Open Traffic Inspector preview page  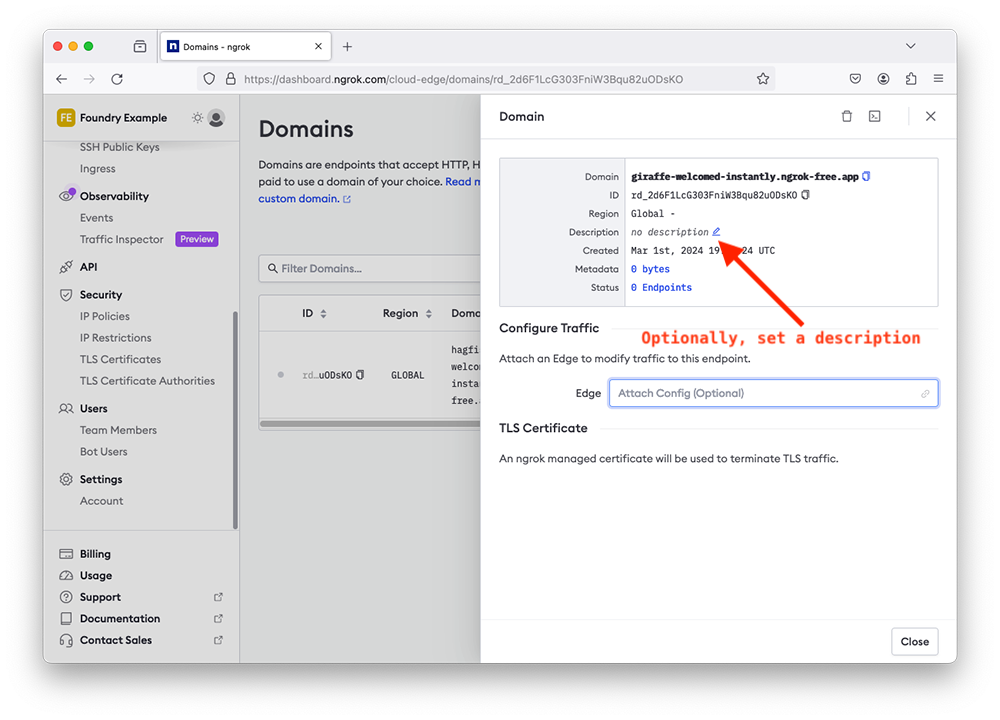tap(121, 239)
